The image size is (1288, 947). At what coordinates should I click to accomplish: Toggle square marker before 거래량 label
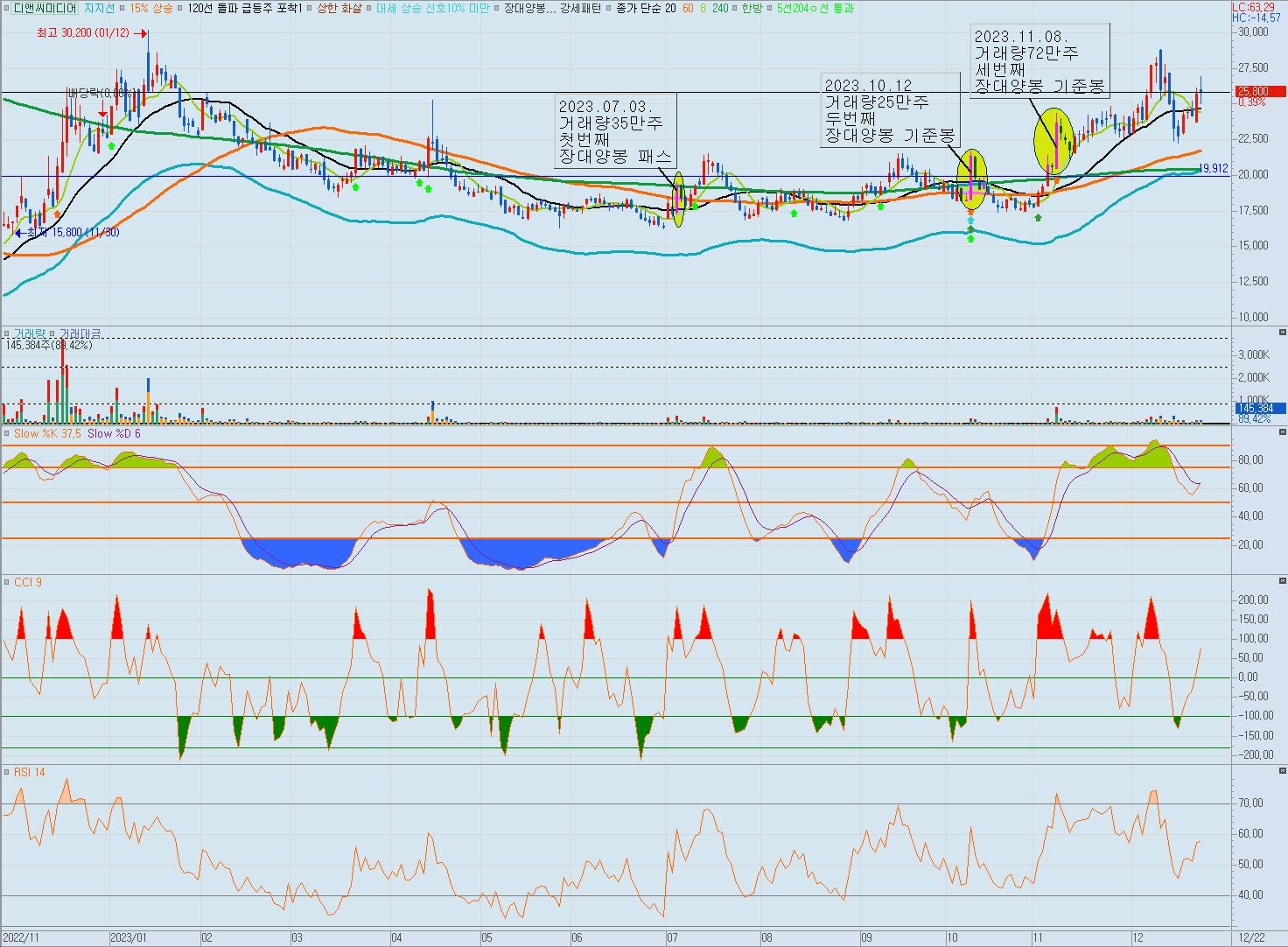click(x=7, y=333)
